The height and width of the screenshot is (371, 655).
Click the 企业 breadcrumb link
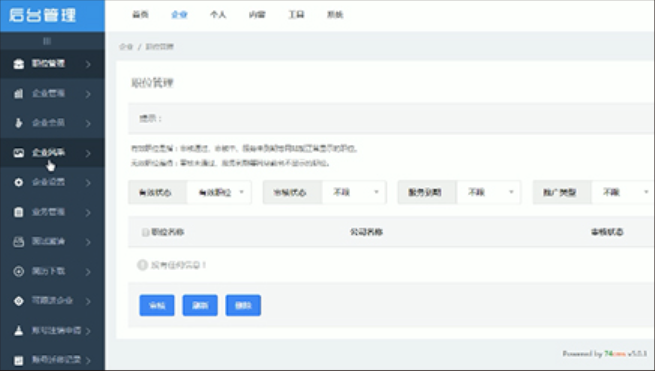(x=126, y=47)
